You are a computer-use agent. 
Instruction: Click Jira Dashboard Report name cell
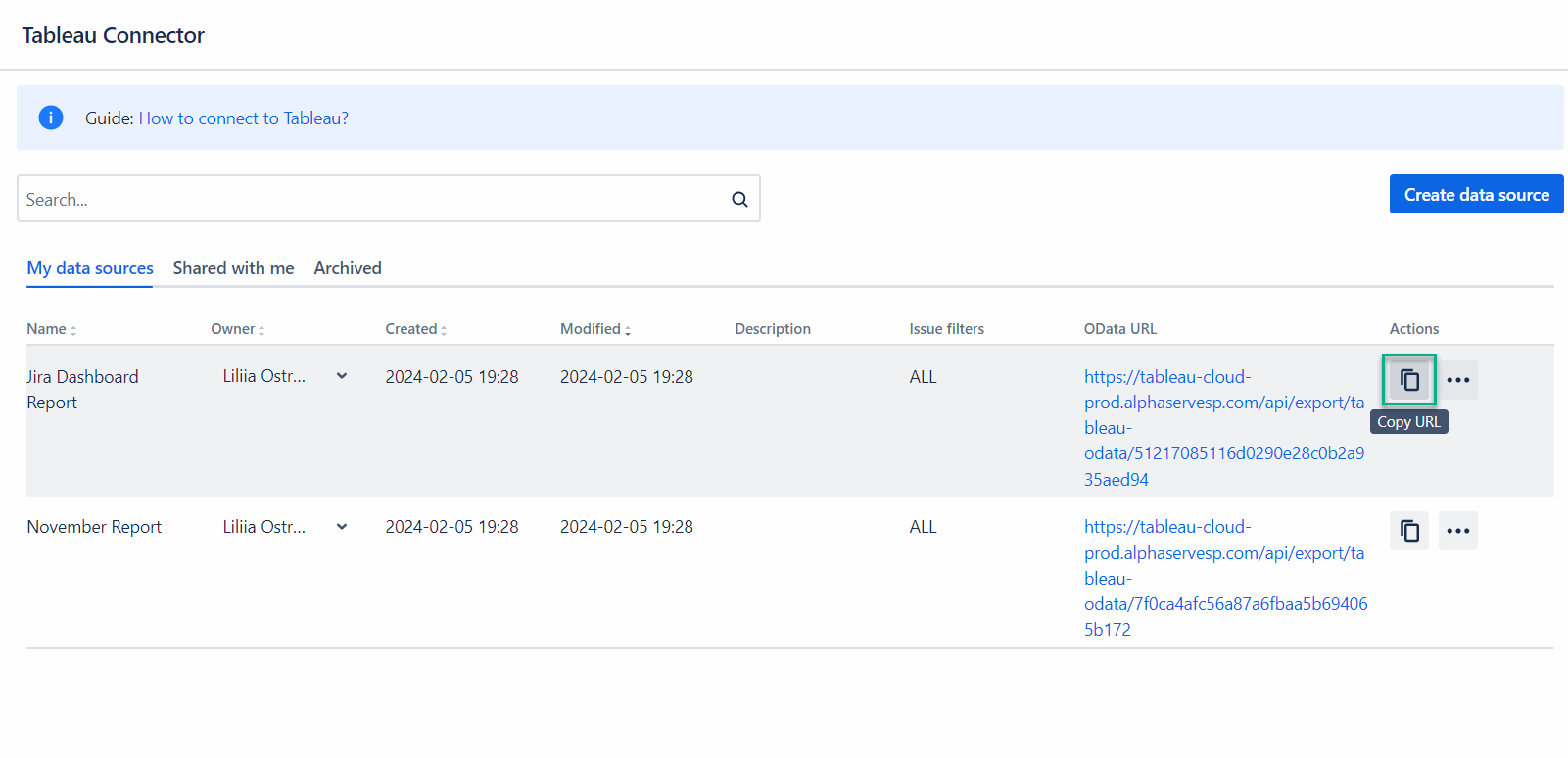click(82, 390)
